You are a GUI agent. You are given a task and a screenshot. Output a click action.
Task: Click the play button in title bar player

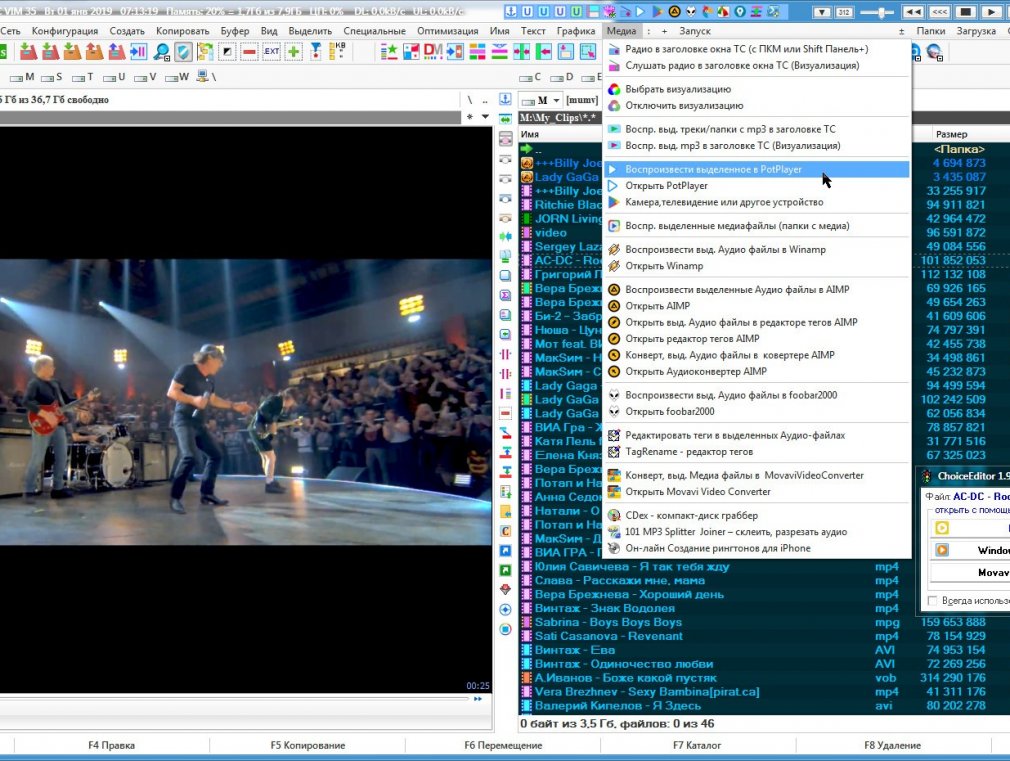(991, 12)
